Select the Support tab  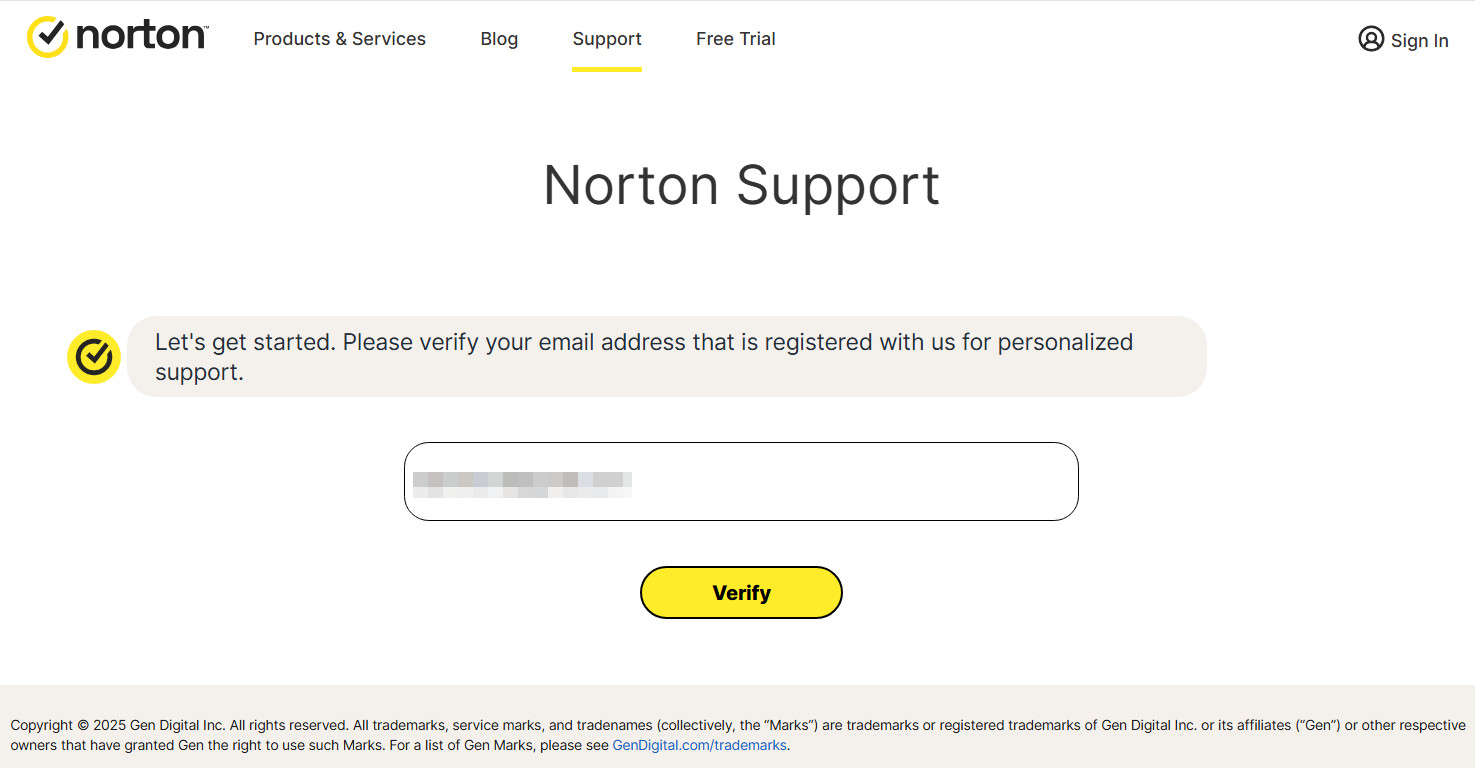(607, 39)
